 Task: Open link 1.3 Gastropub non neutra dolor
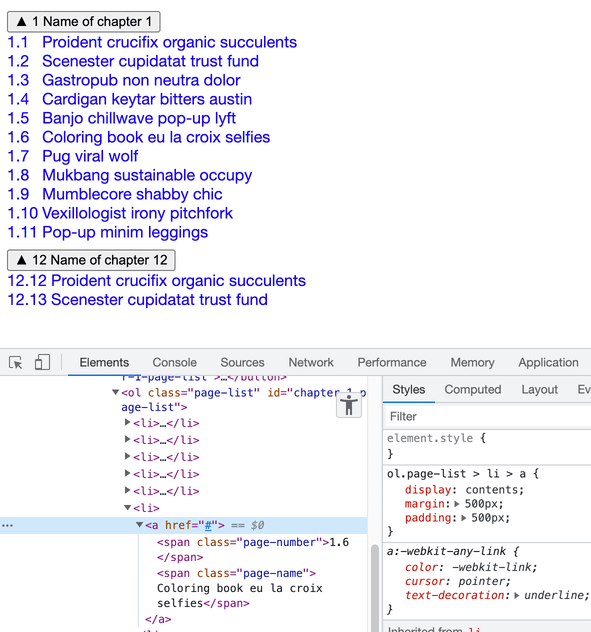[x=124, y=80]
